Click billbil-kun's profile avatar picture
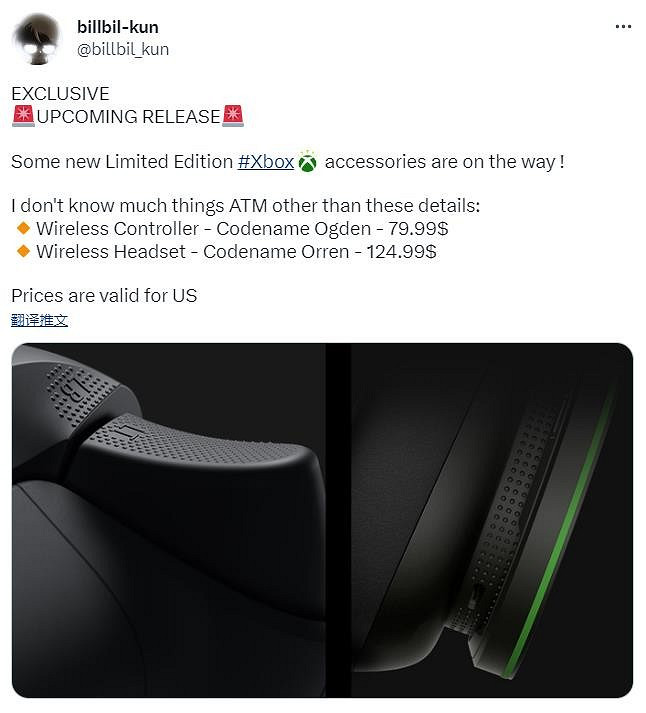 (x=37, y=39)
